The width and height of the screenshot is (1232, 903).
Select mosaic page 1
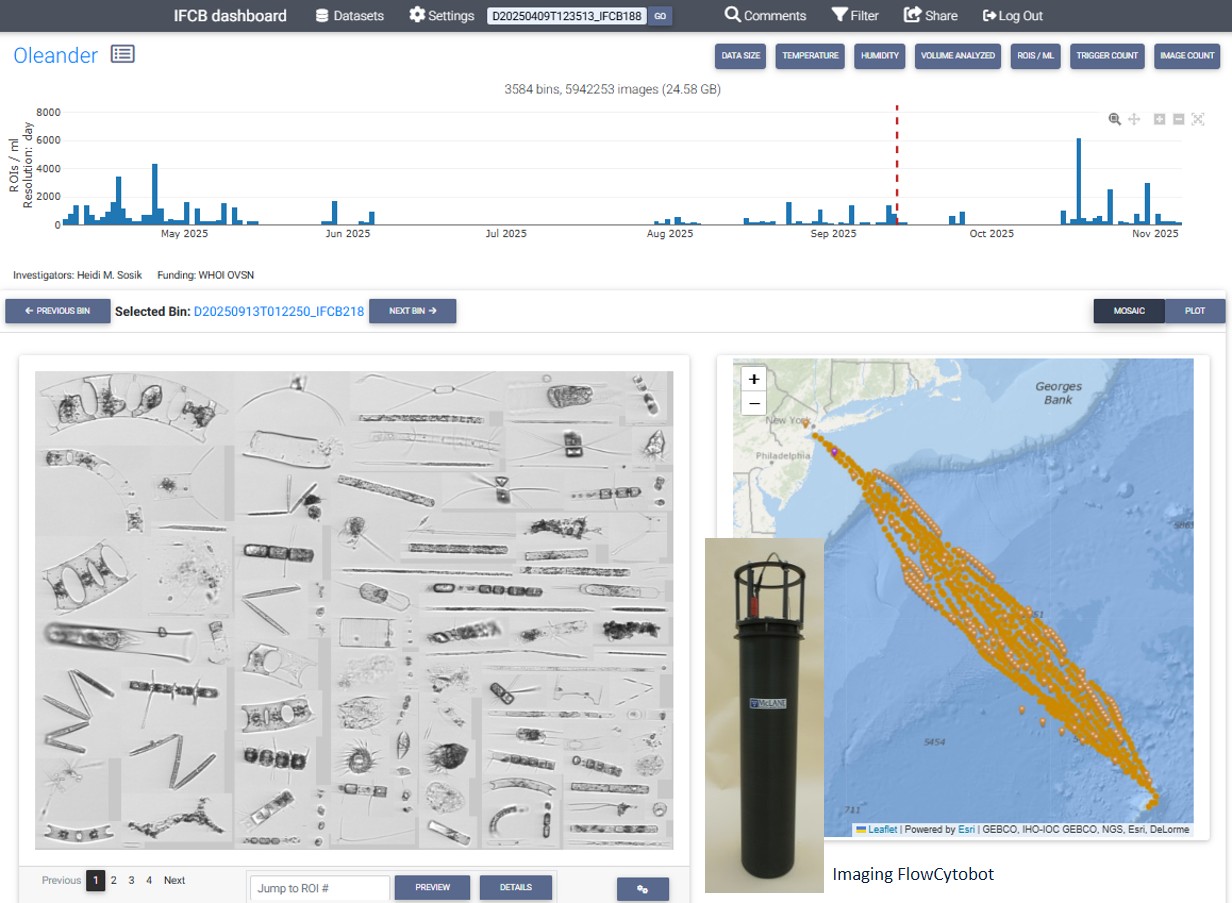pyautogui.click(x=95, y=880)
